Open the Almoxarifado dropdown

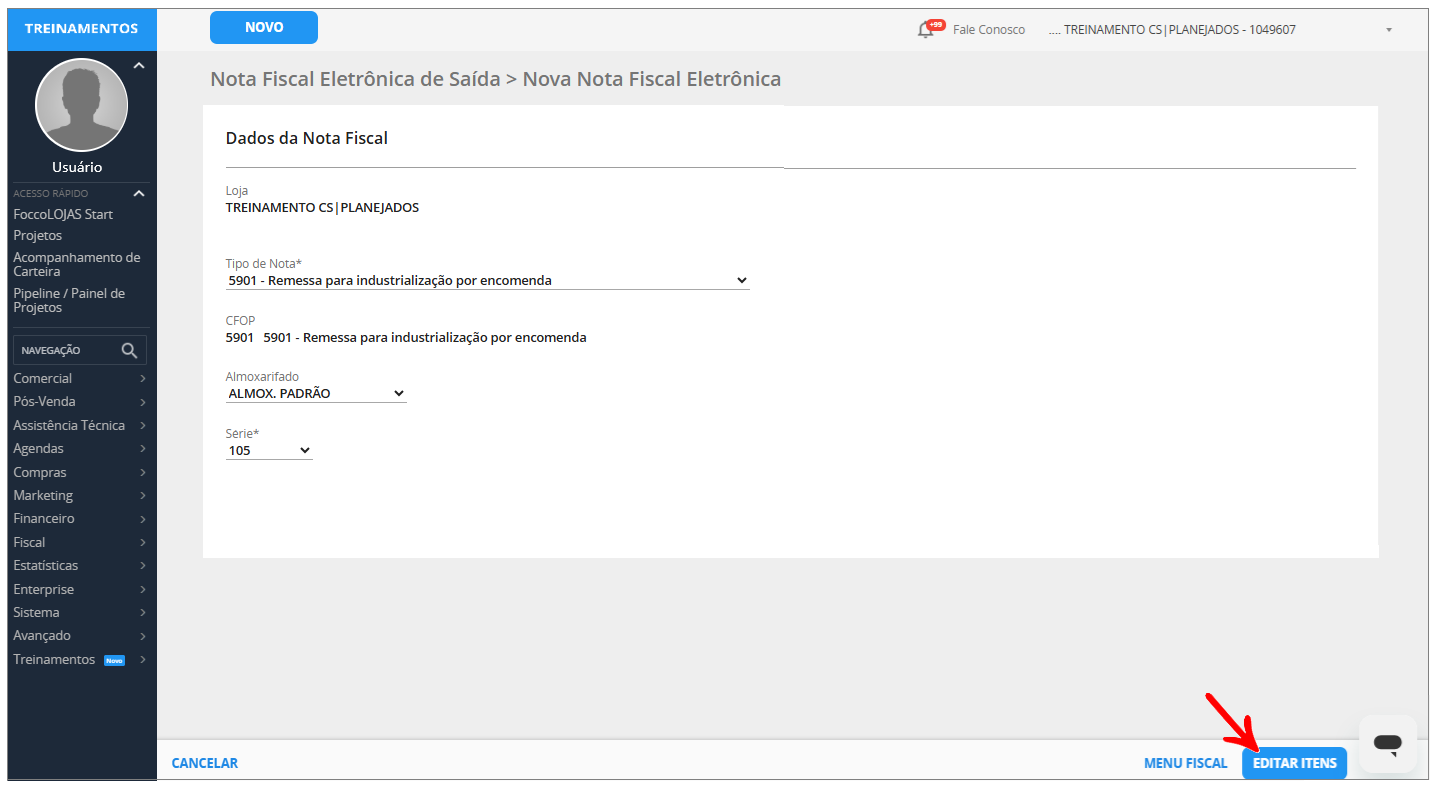316,394
